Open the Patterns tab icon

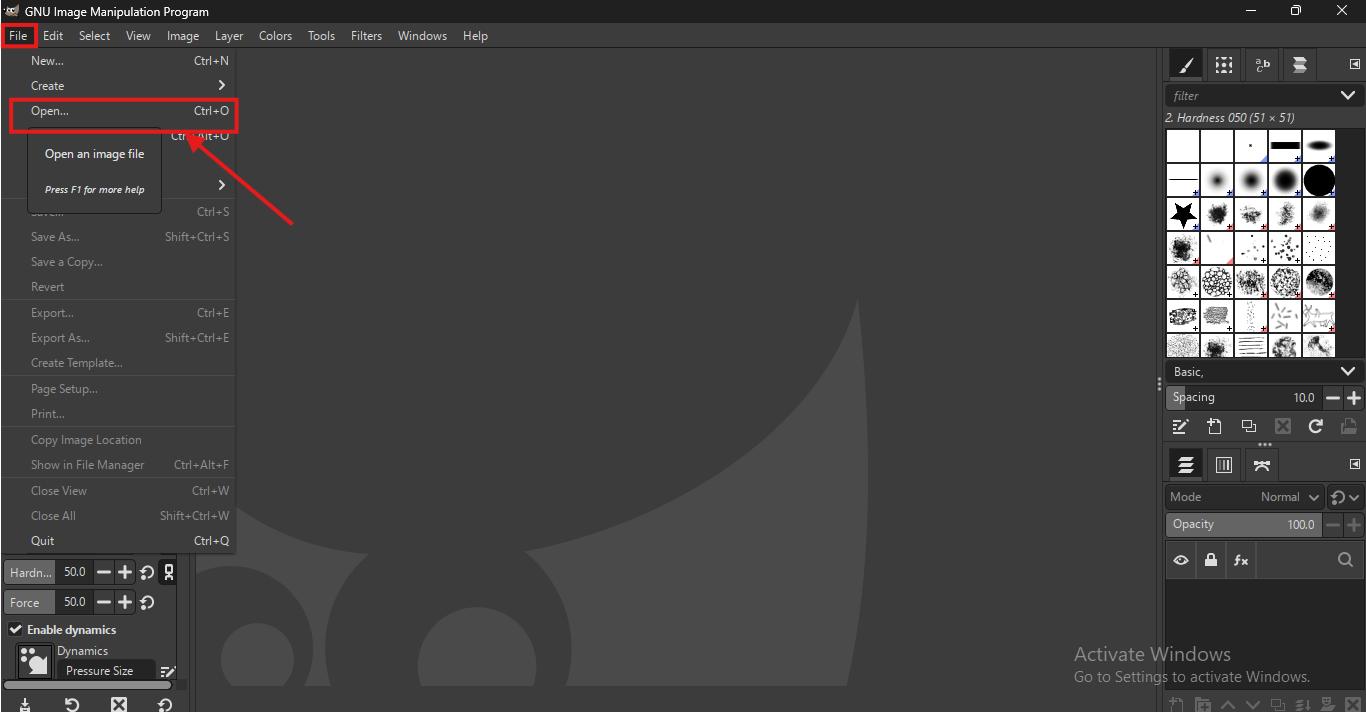(1224, 65)
